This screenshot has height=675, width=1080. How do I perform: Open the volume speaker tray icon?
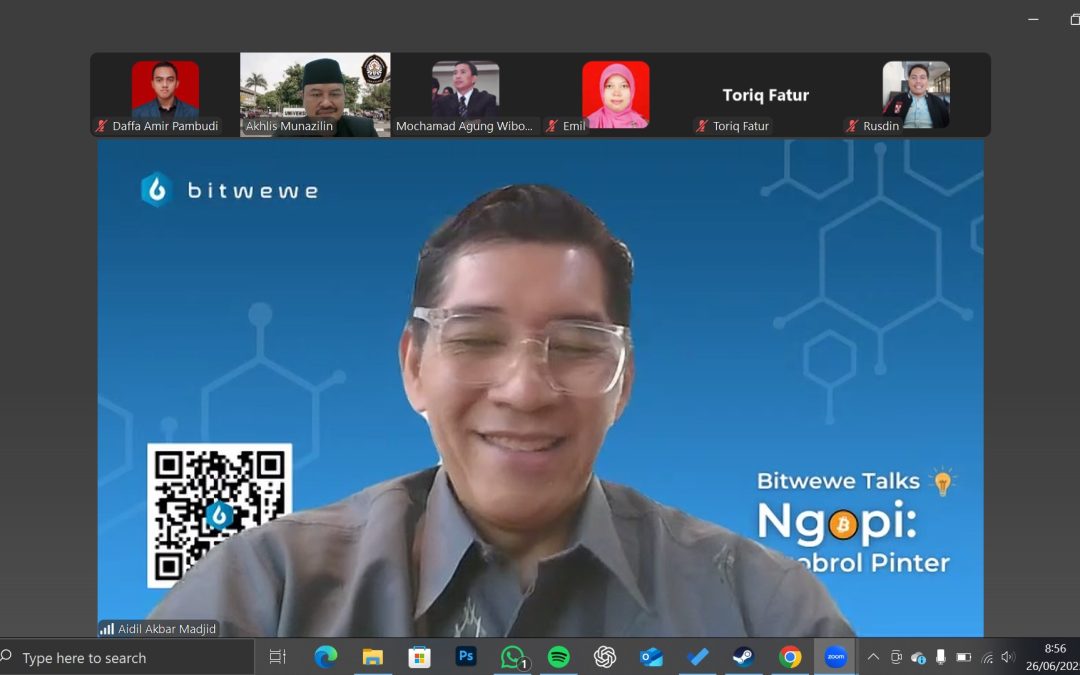pyautogui.click(x=1008, y=658)
